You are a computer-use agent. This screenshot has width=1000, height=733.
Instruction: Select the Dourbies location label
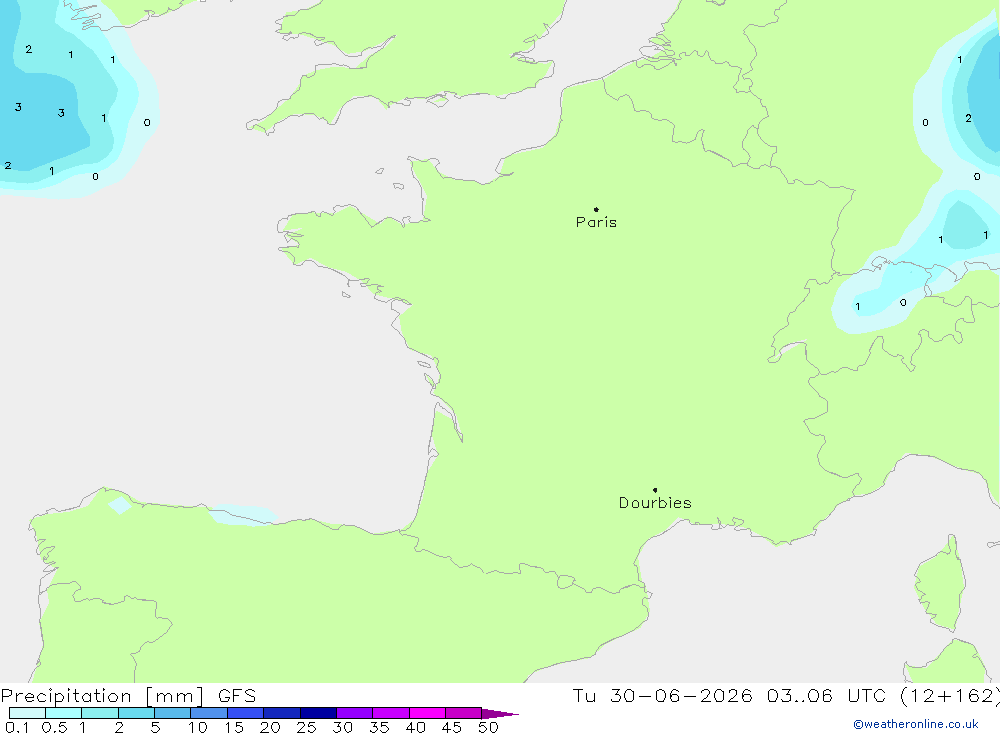(655, 503)
